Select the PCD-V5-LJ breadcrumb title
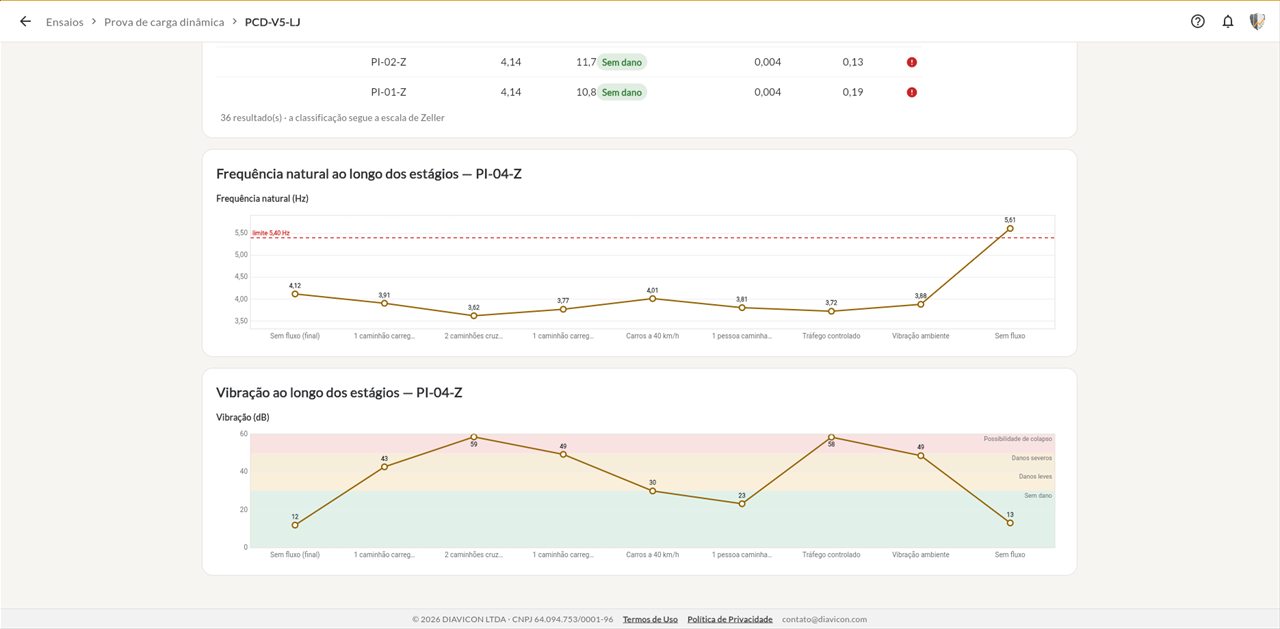 tap(272, 21)
